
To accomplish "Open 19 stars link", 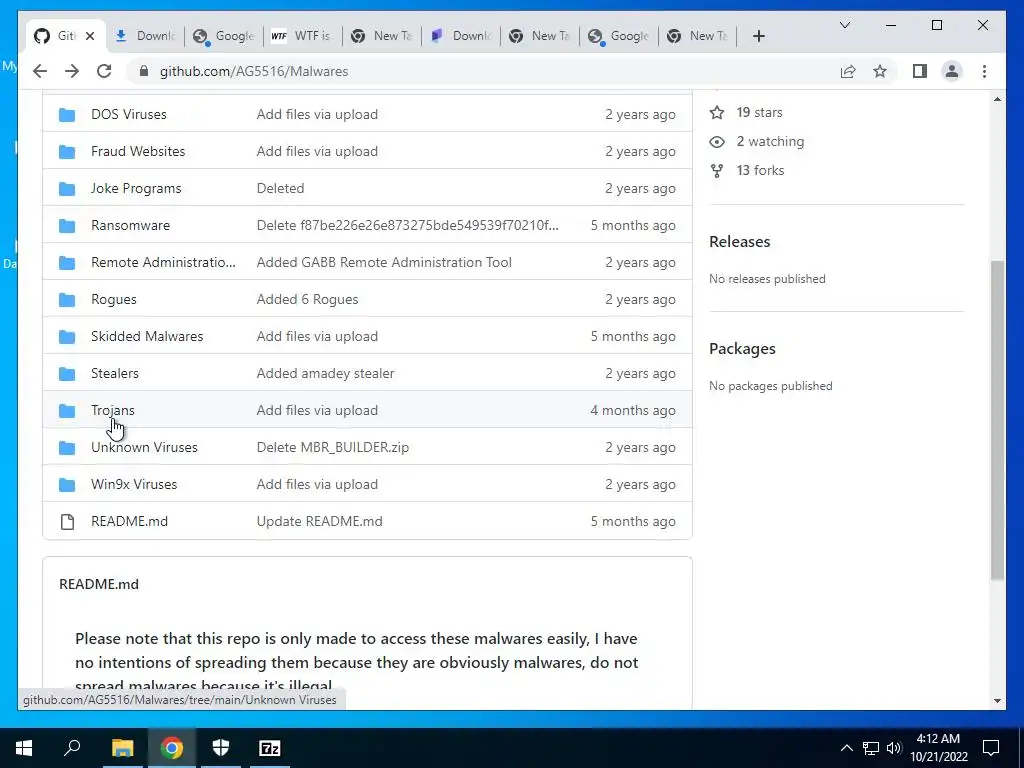I will pyautogui.click(x=760, y=112).
